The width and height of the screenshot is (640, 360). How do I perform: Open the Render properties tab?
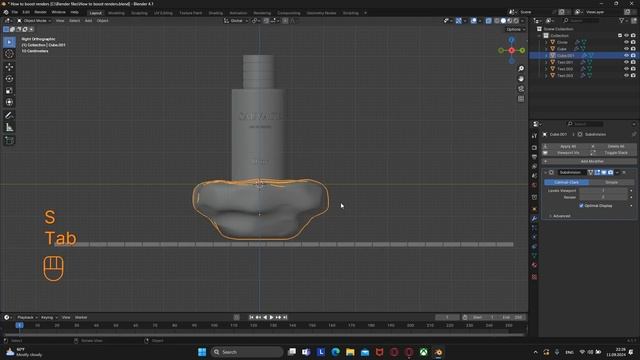(x=534, y=147)
